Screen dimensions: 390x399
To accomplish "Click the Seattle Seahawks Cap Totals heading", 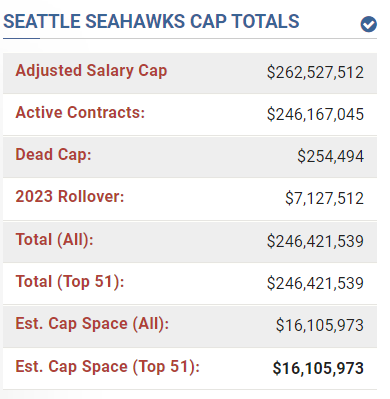I will tap(151, 22).
